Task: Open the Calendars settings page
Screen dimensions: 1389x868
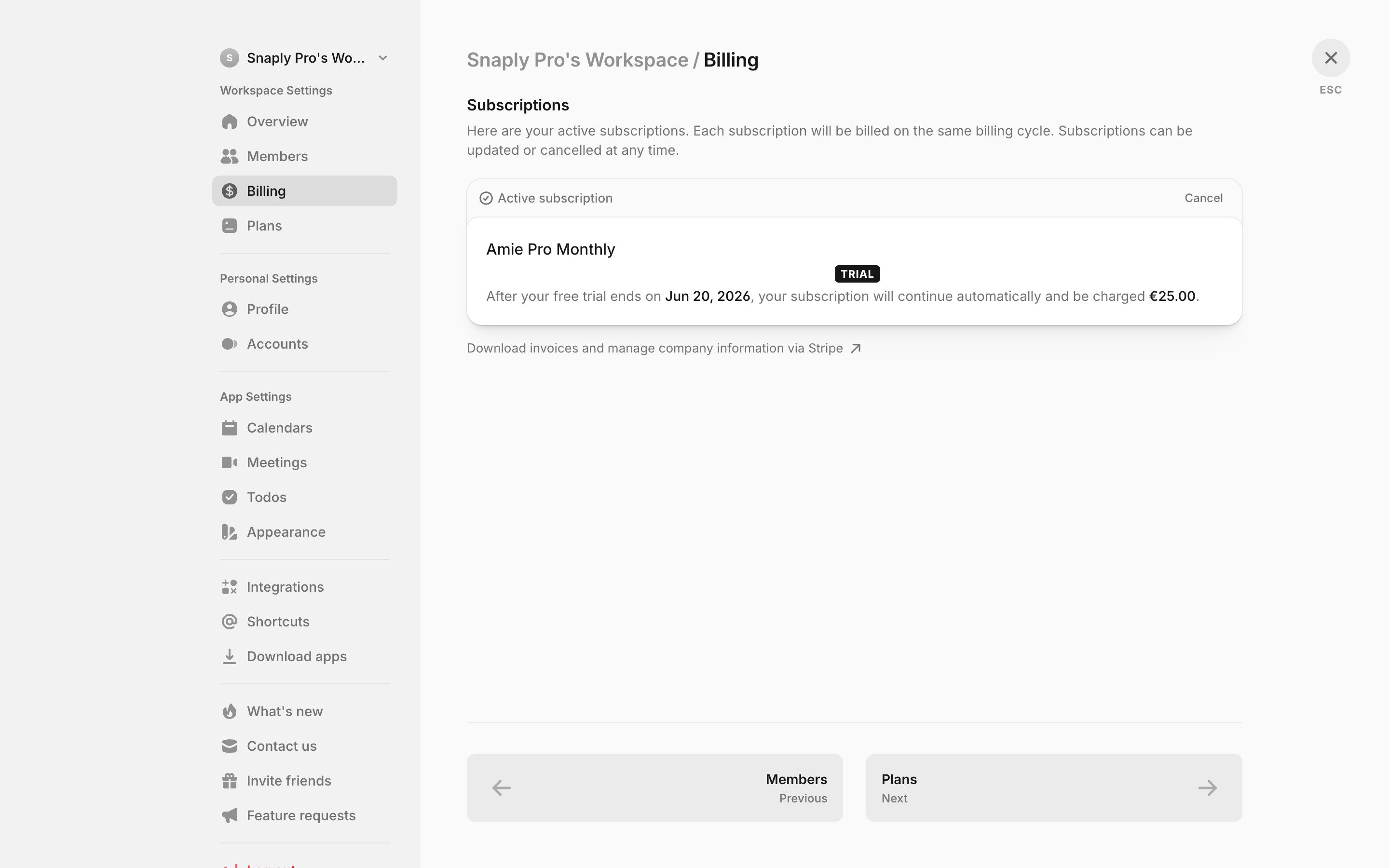Action: 305,428
